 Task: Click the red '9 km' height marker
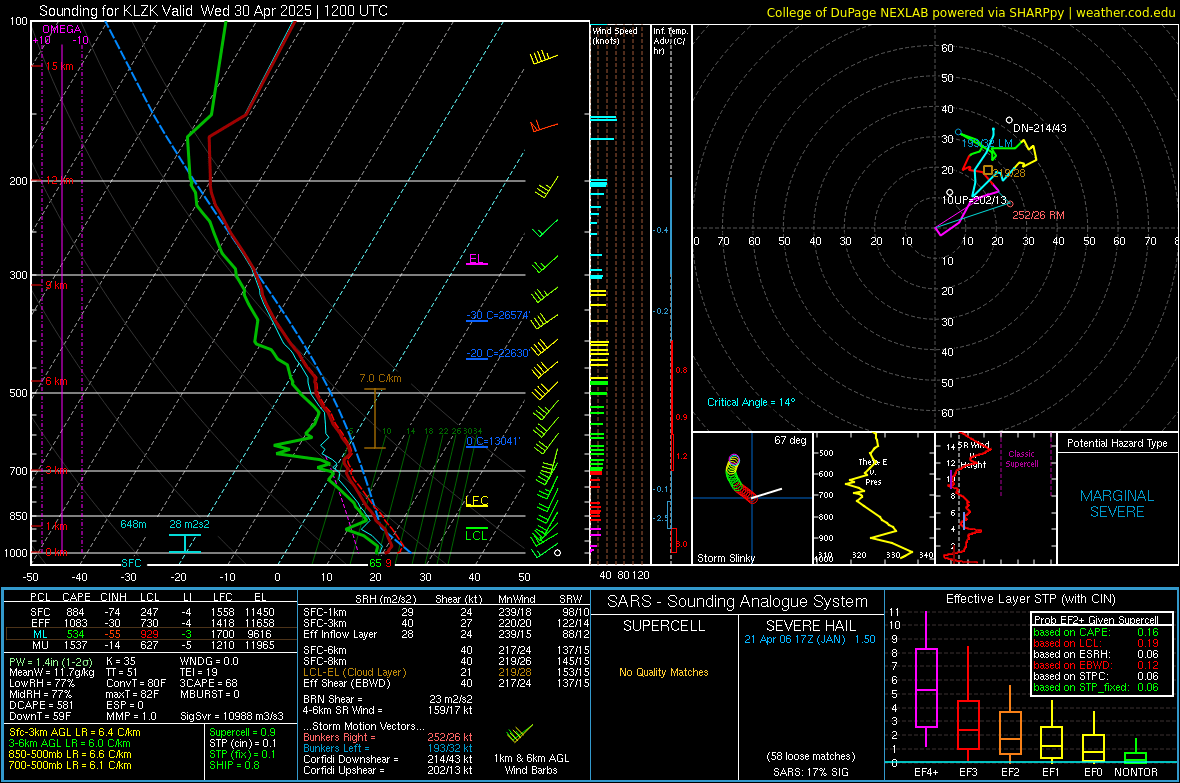(57, 285)
